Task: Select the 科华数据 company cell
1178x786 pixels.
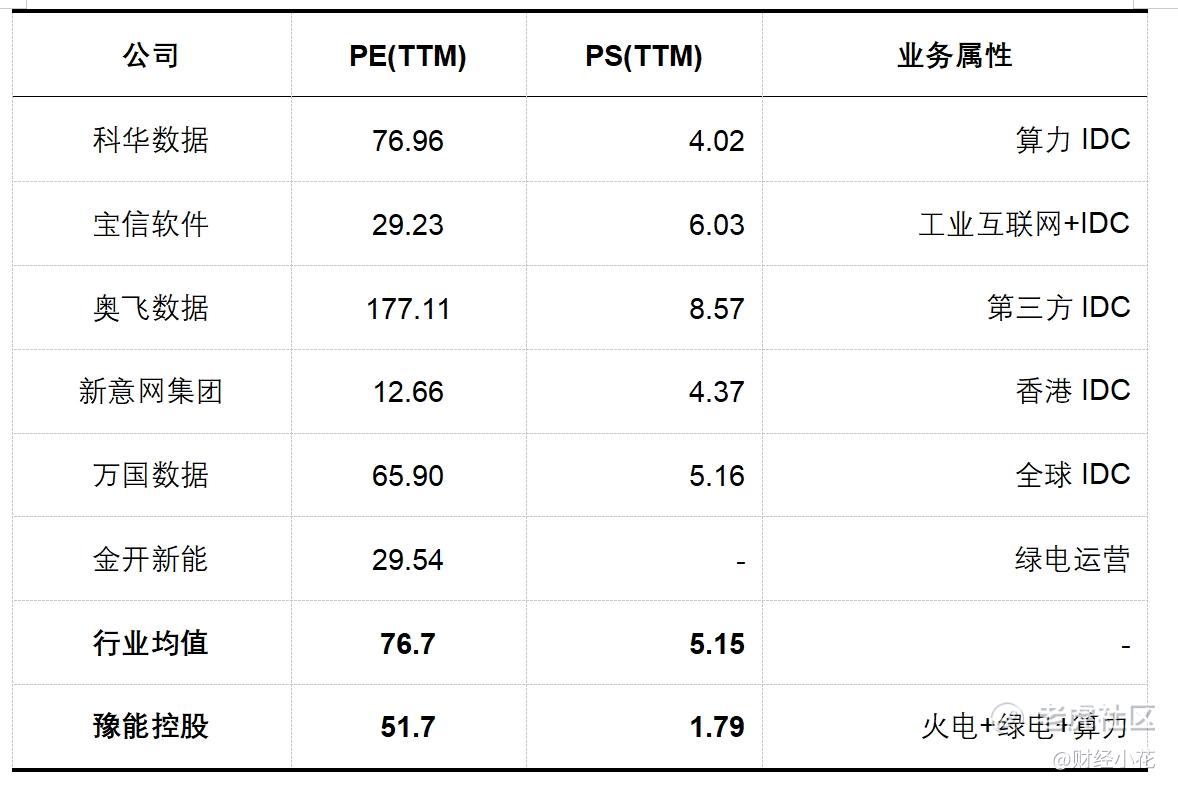Action: pos(151,140)
